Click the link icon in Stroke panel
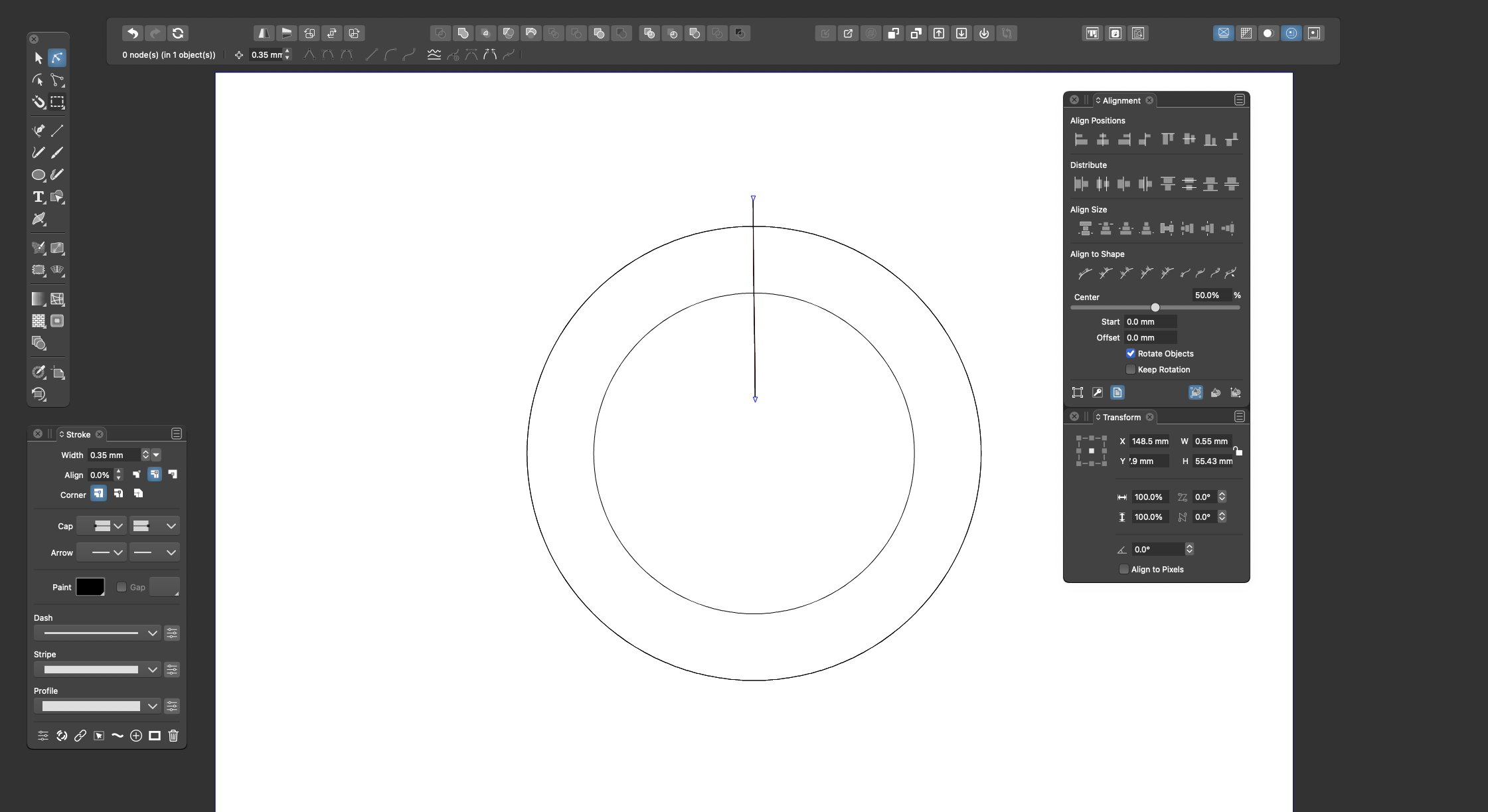Image resolution: width=1488 pixels, height=812 pixels. (x=80, y=736)
